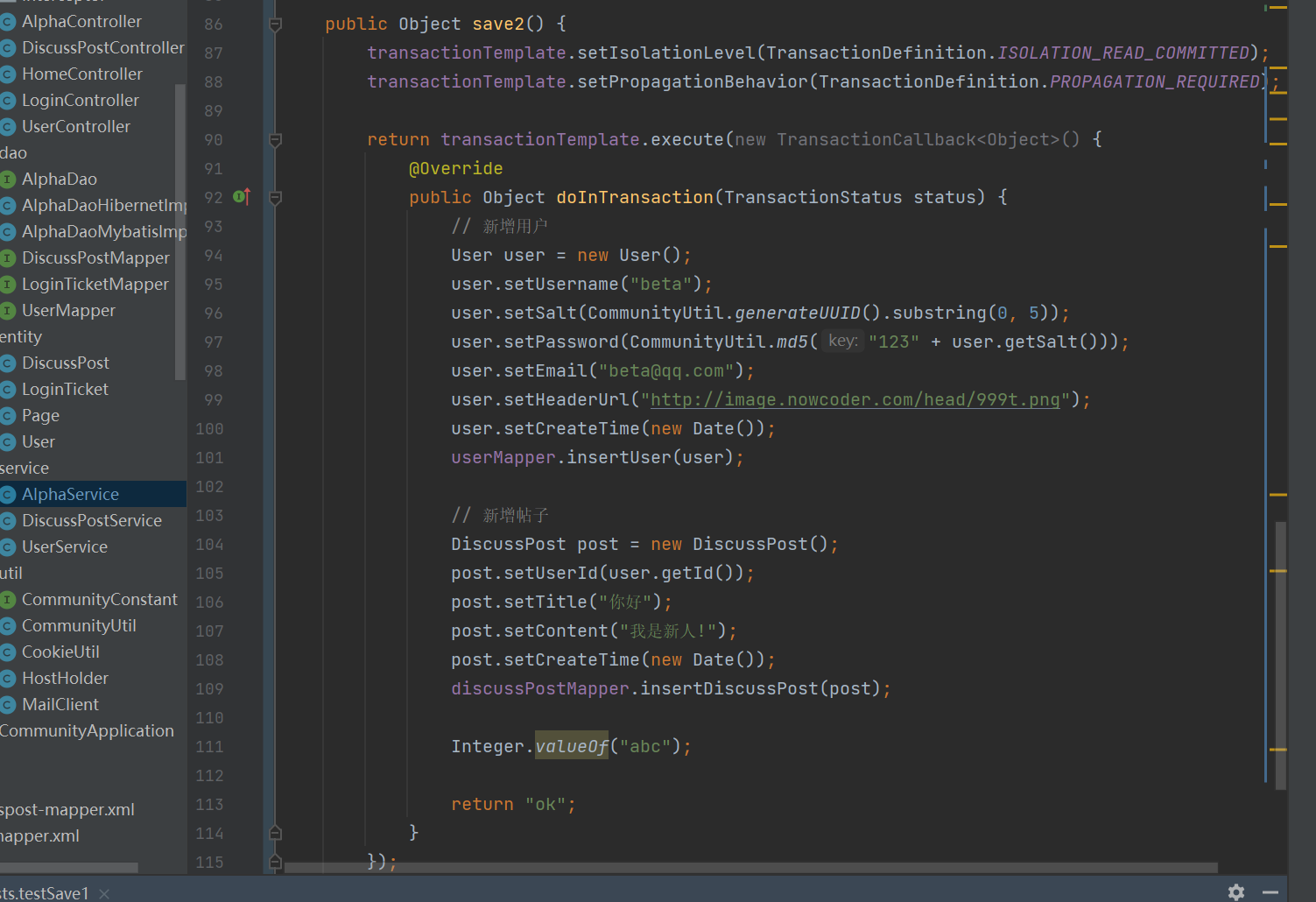Open the nowcoder image URL link in the code
The height and width of the screenshot is (902, 1316).
click(855, 400)
